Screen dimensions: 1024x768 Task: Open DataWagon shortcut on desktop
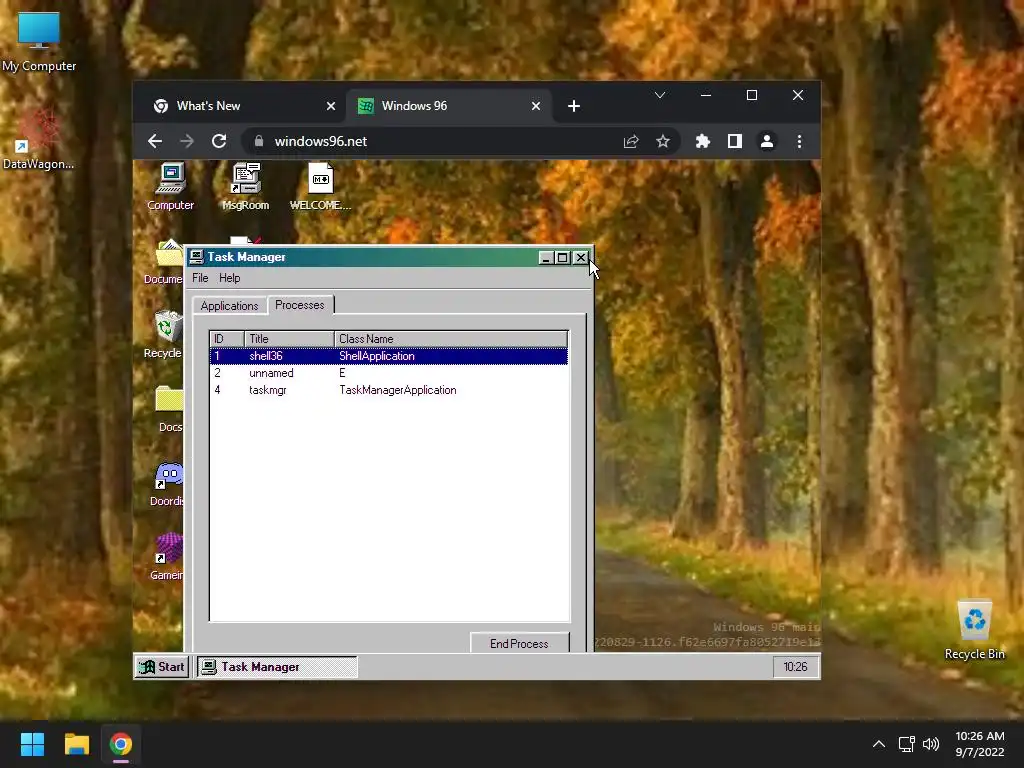tap(38, 140)
